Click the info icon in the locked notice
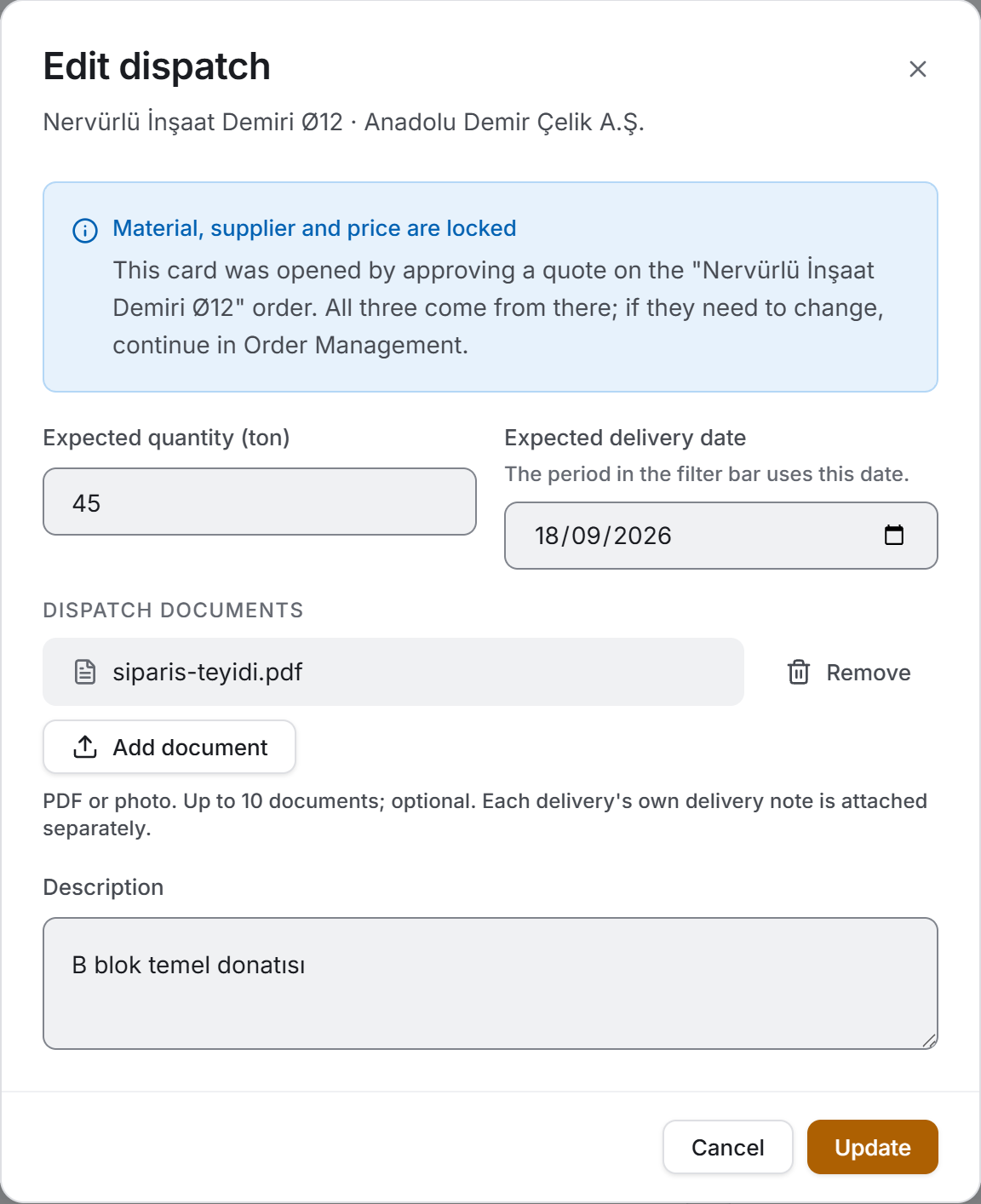Screen dimensions: 981x1204 pyautogui.click(x=85, y=230)
